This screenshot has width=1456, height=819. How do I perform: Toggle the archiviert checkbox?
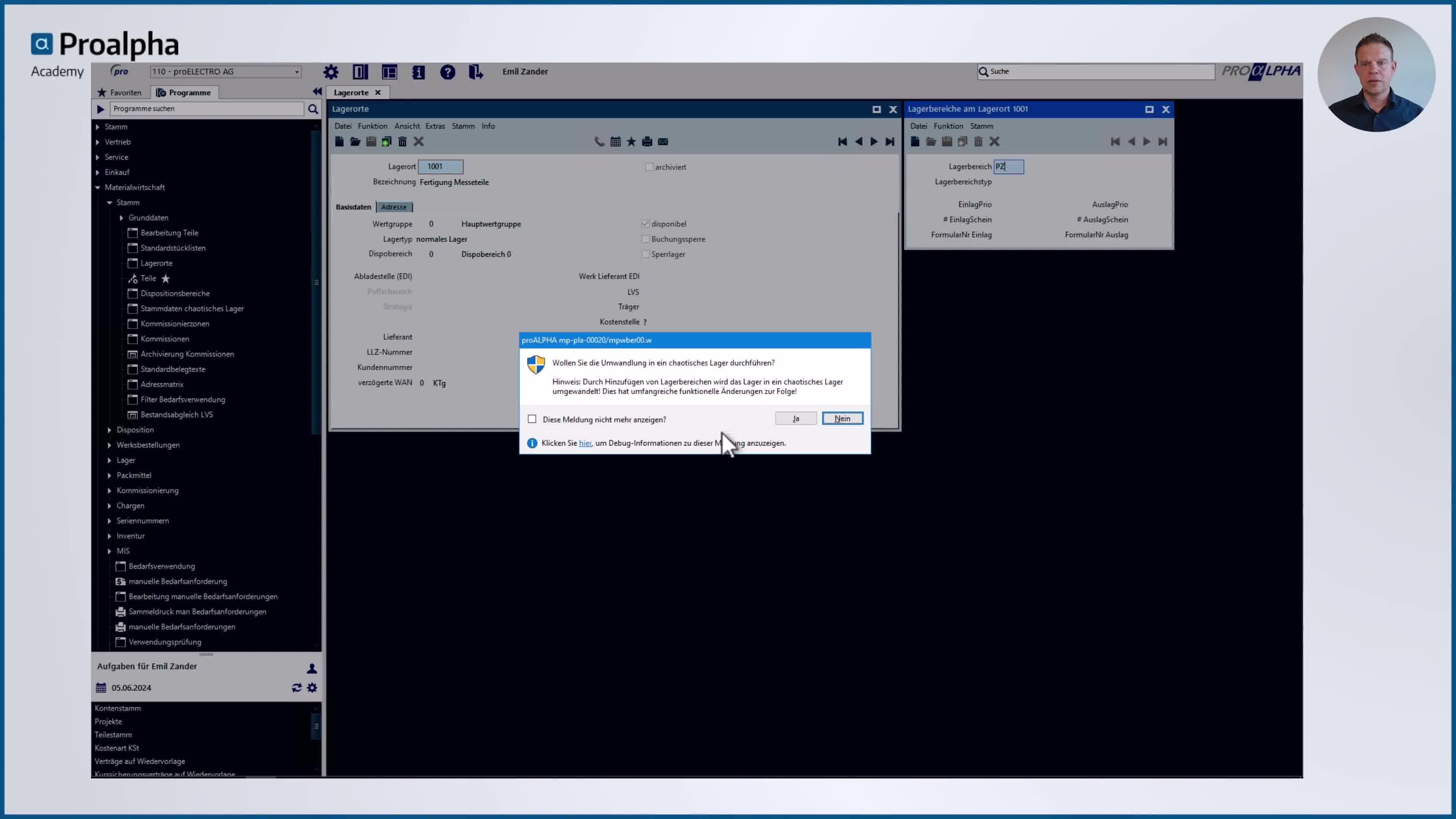click(650, 167)
